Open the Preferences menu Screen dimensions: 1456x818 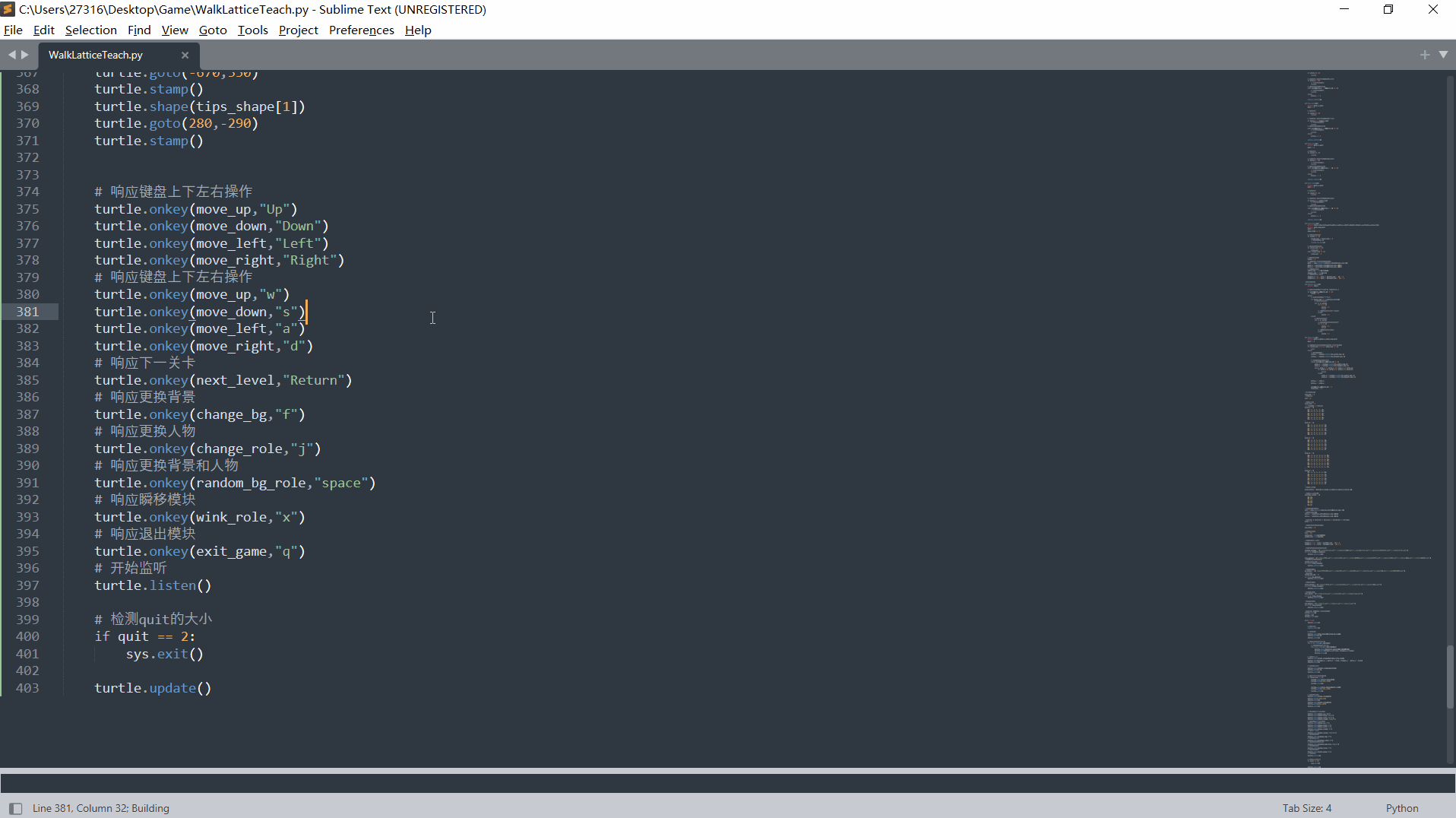click(361, 30)
